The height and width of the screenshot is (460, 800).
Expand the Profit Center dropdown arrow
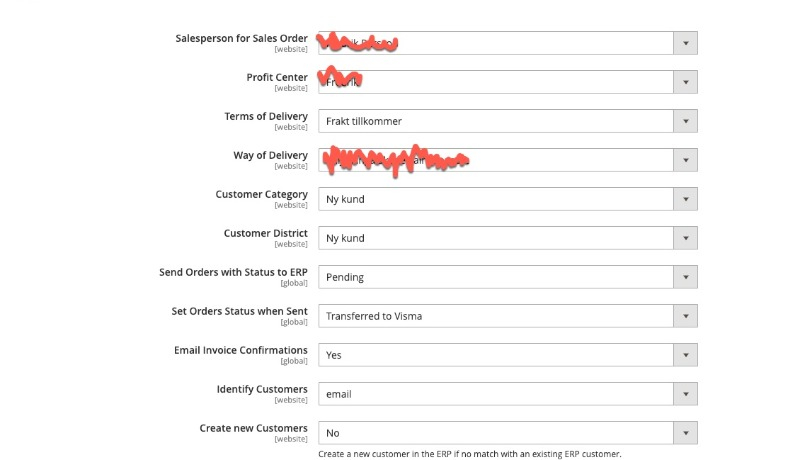(685, 82)
